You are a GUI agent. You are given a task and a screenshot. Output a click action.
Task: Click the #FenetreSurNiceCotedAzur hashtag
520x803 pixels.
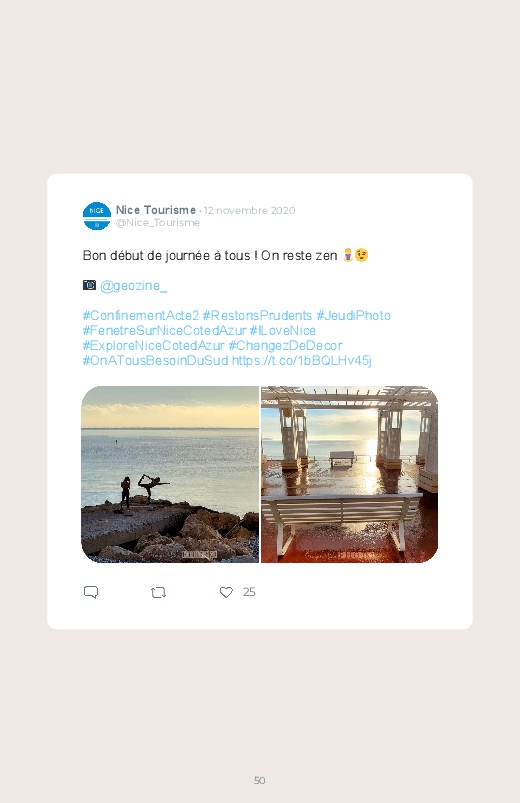click(x=164, y=330)
